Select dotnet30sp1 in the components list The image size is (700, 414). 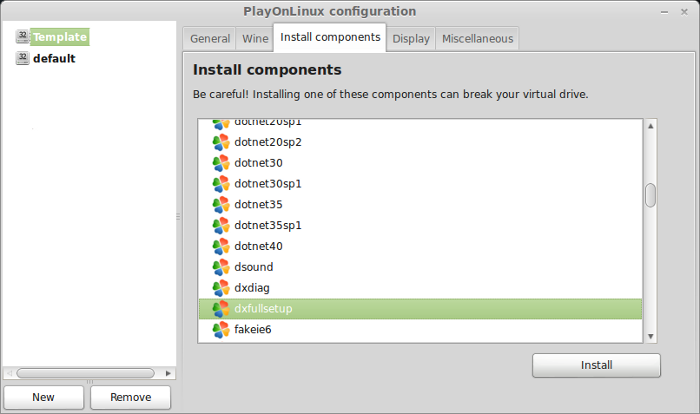click(x=420, y=184)
